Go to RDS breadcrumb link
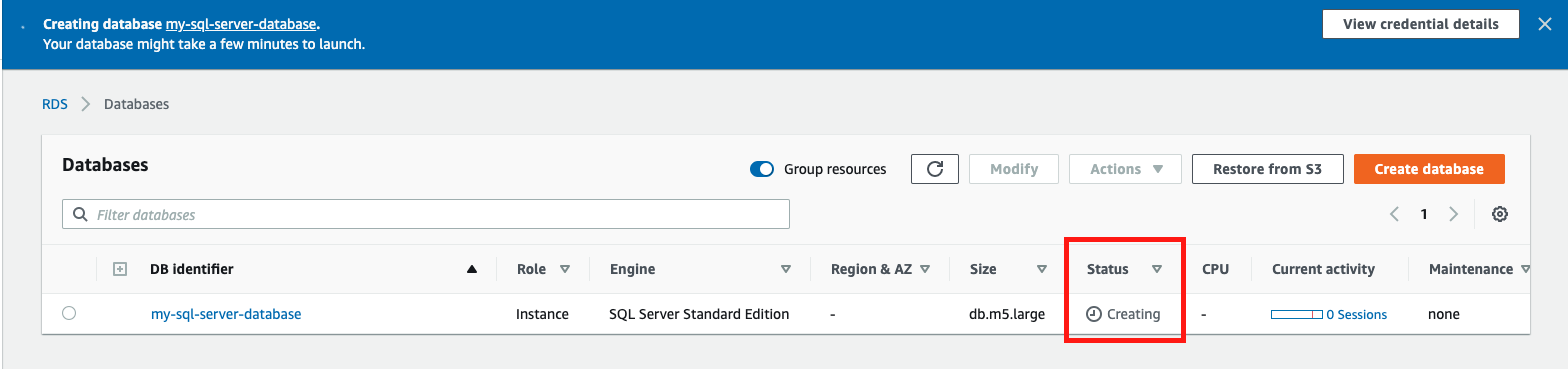The image size is (1568, 369). coord(55,104)
